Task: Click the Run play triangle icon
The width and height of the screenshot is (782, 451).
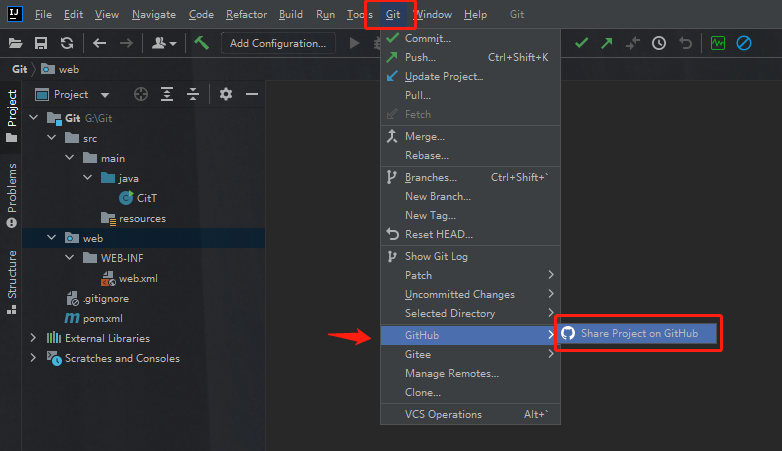Action: [354, 43]
